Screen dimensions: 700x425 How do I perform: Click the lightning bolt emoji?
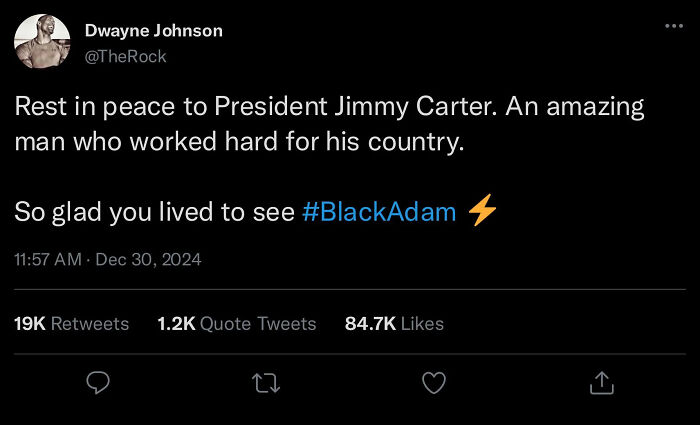pyautogui.click(x=482, y=212)
